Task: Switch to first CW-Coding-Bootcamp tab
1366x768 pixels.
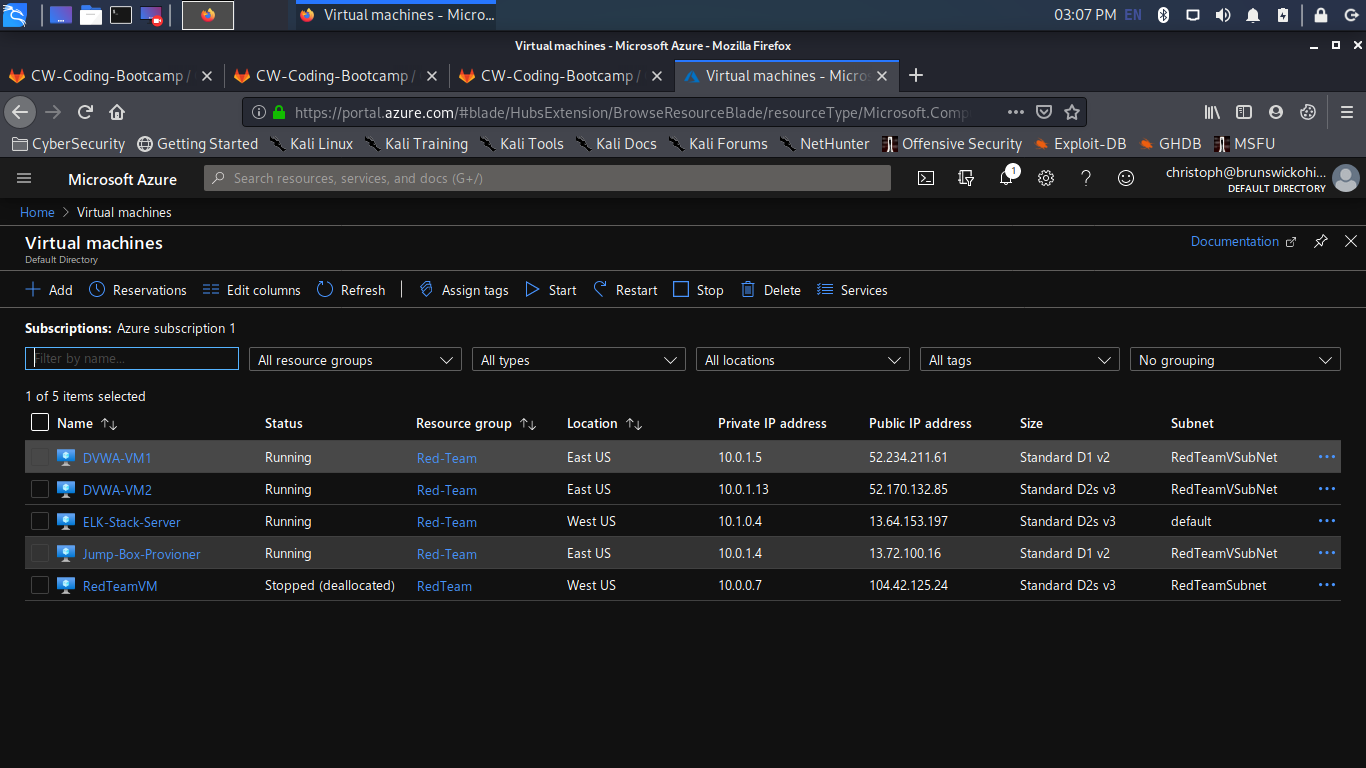Action: tap(110, 75)
